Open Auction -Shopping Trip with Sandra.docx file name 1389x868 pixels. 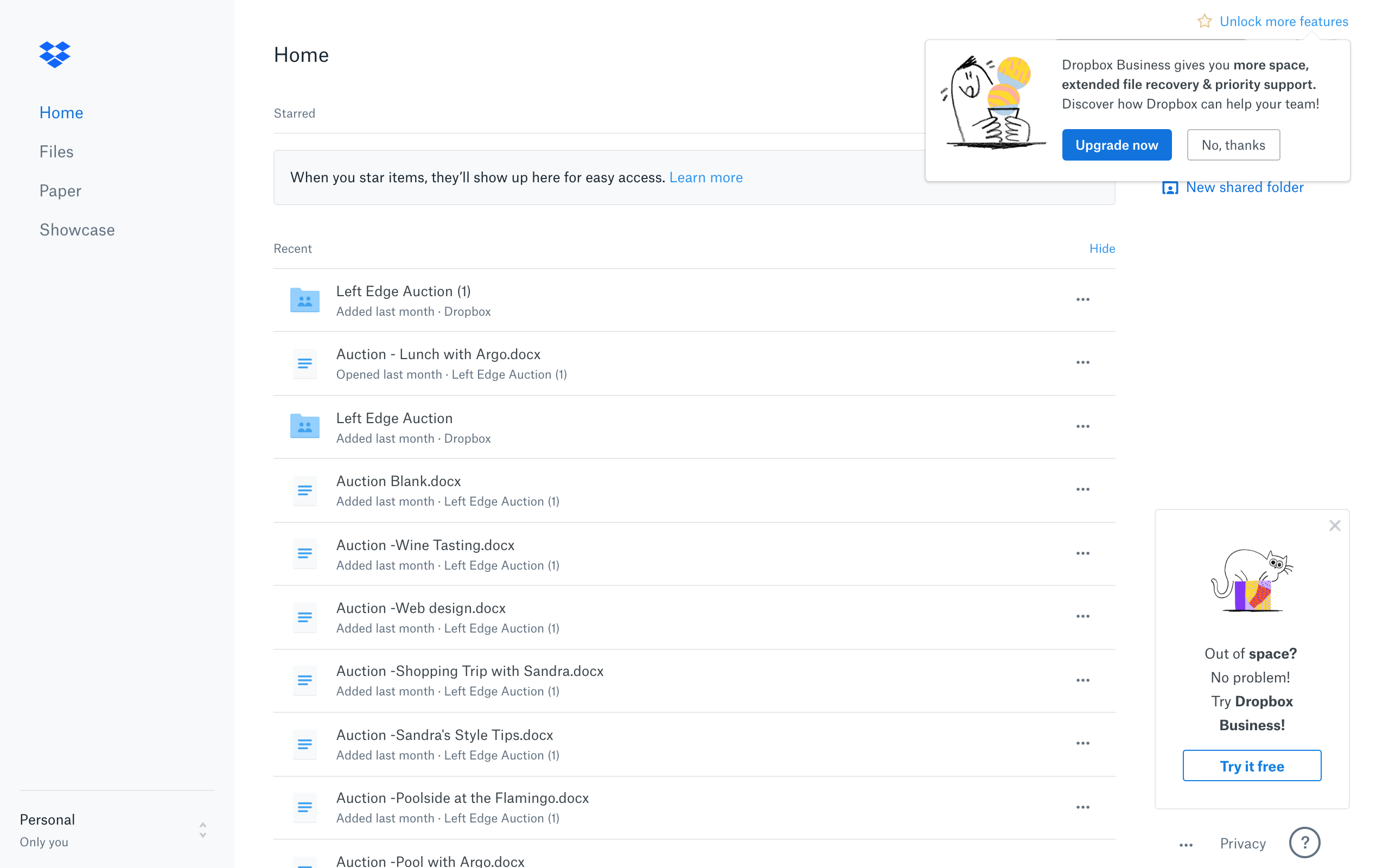pos(469,671)
